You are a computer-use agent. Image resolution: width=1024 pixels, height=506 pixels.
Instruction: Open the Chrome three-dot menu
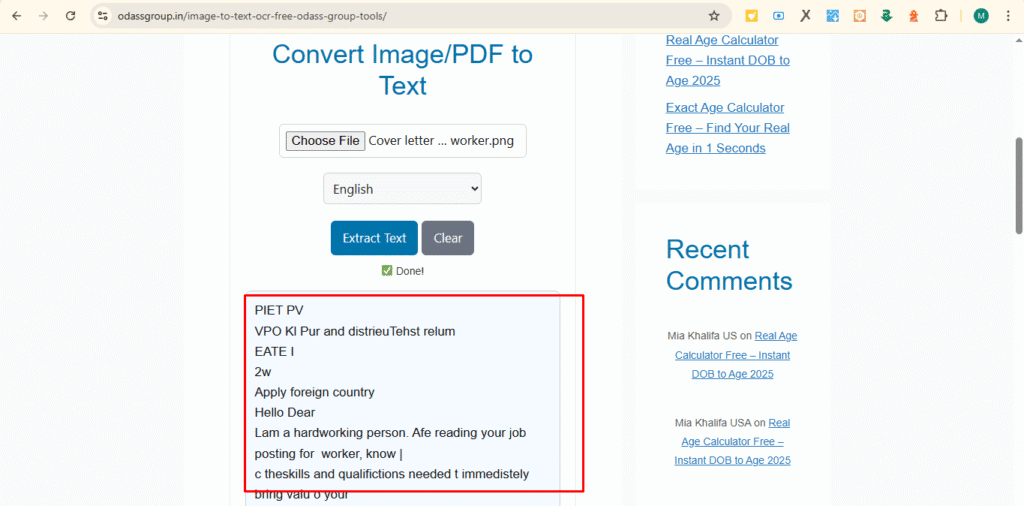pos(1008,16)
